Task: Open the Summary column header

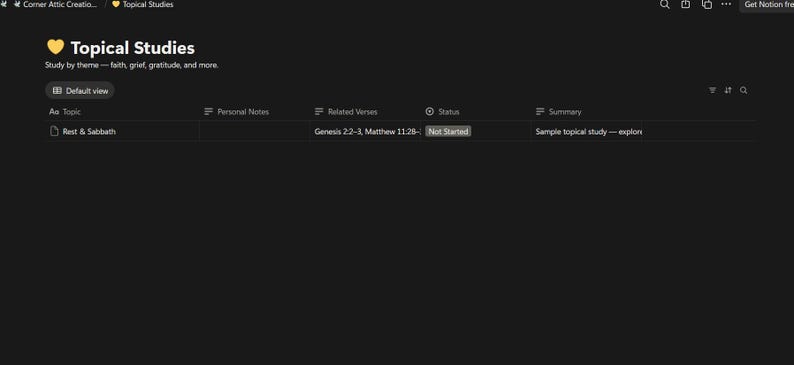Action: (586, 112)
